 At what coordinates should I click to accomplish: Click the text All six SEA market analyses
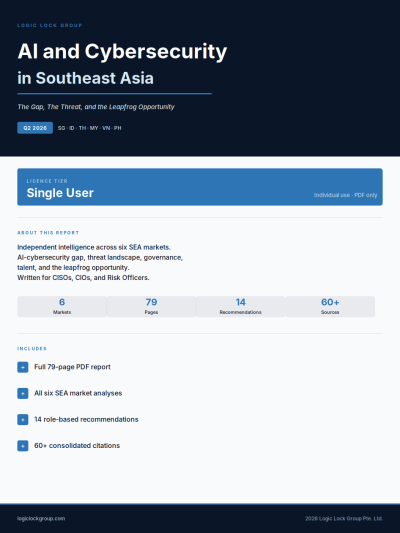(x=78, y=393)
